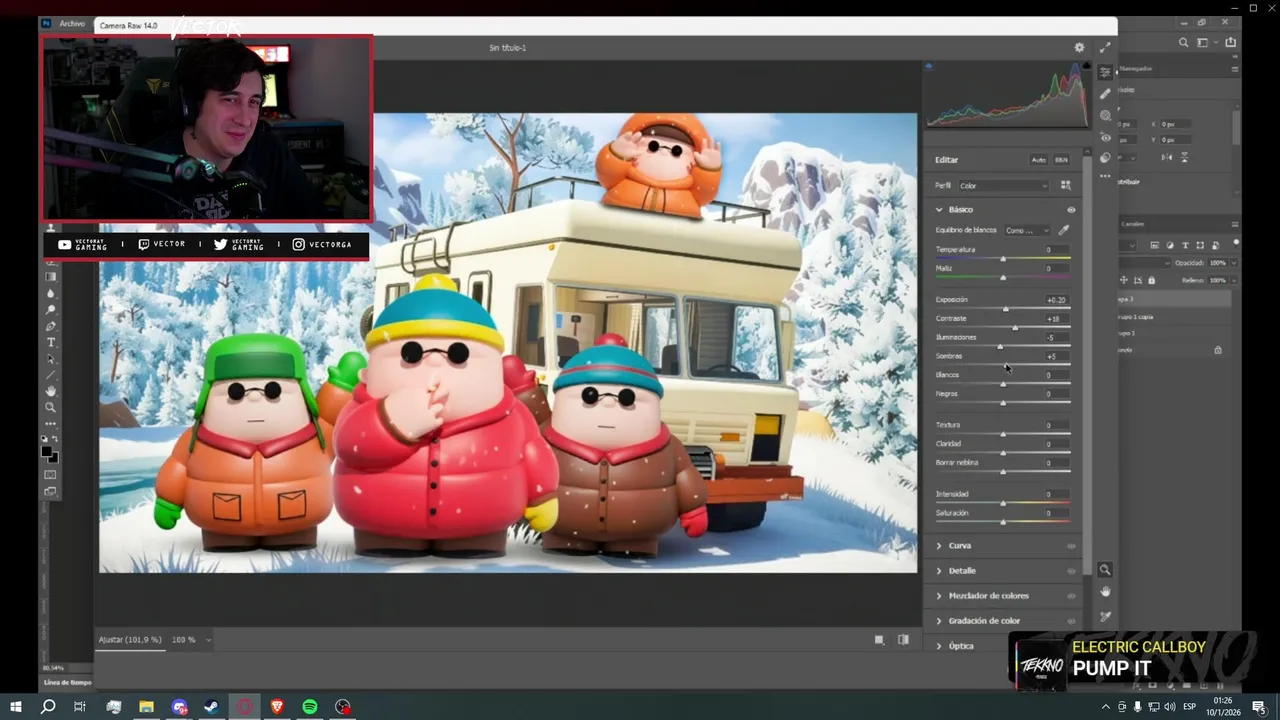Browse profiles grid icon beside Perfil
Viewport: 1280px width, 720px height.
1065,185
